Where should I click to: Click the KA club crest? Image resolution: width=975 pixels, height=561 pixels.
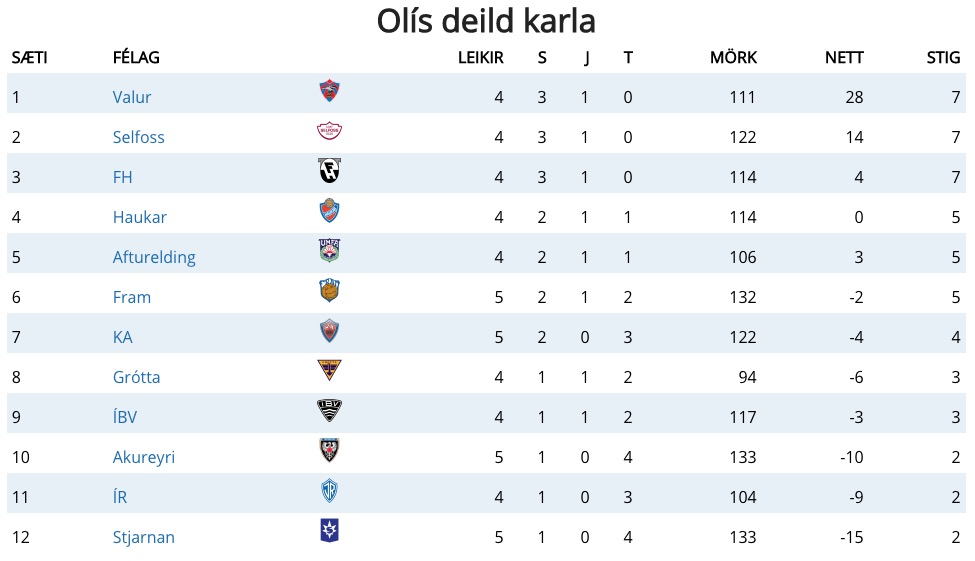pos(329,331)
